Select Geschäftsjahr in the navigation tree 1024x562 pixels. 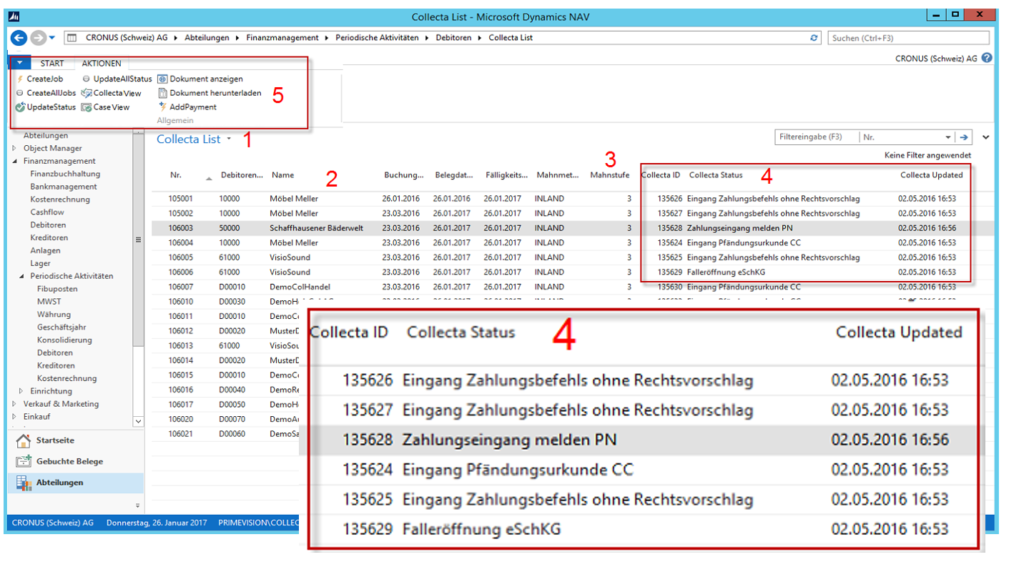(x=61, y=327)
